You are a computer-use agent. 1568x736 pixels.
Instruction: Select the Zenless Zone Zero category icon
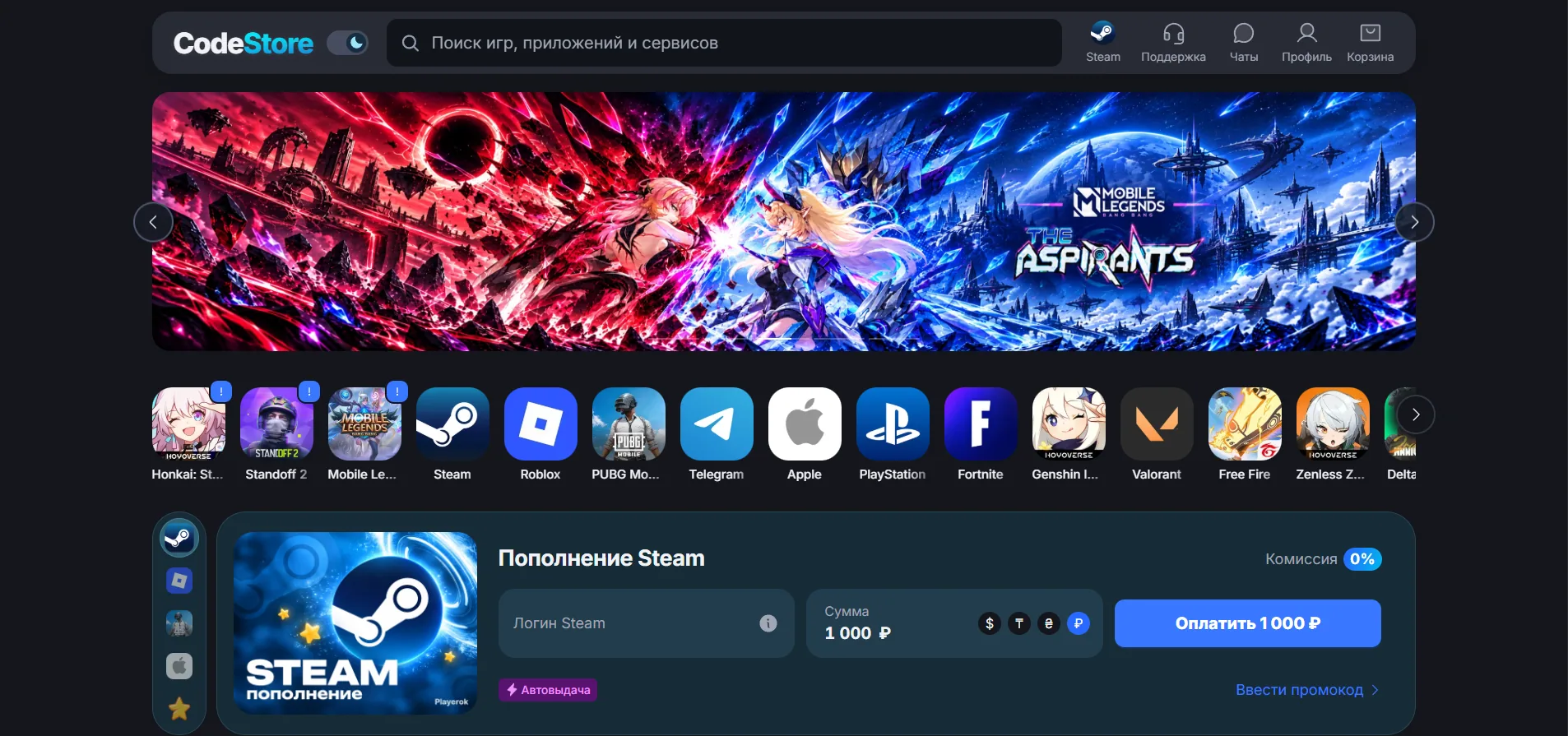point(1333,424)
